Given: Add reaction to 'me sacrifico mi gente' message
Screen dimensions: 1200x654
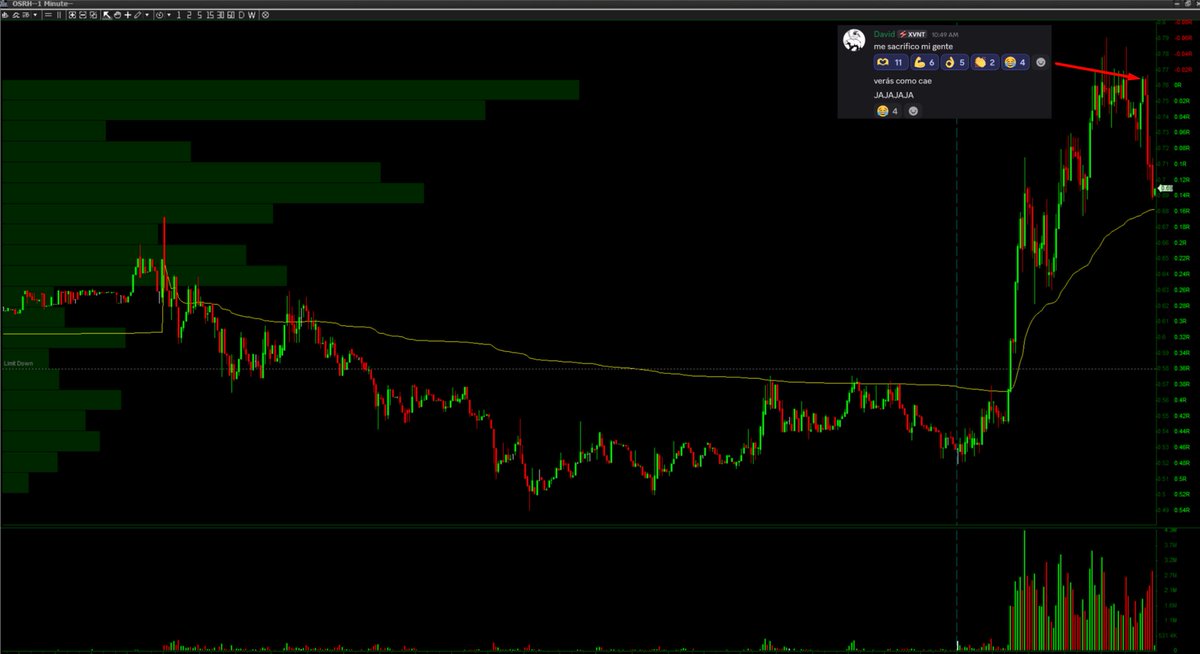Looking at the screenshot, I should pos(1041,62).
